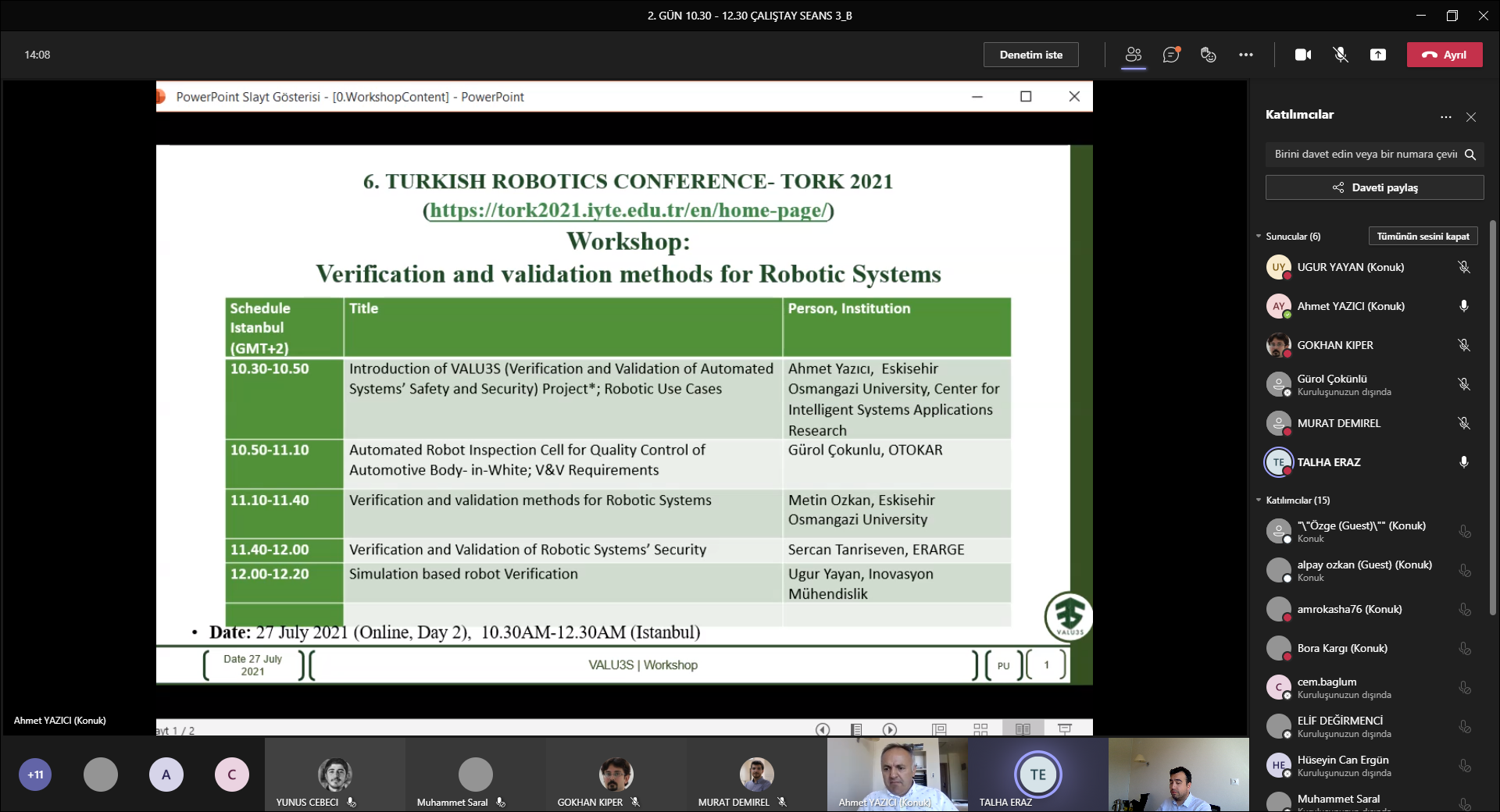
Task: Collapse the Katılımcılar (15) section
Action: 1259,500
